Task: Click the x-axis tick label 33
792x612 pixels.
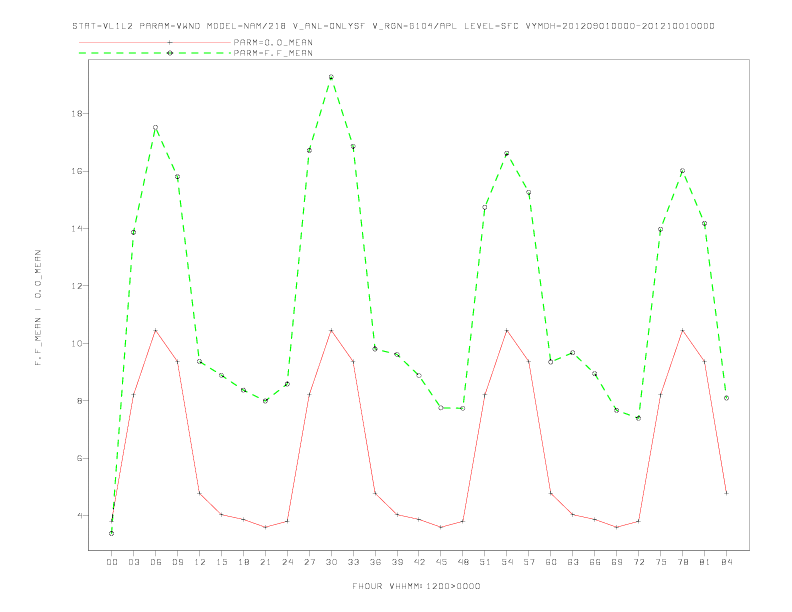Action: click(x=353, y=562)
